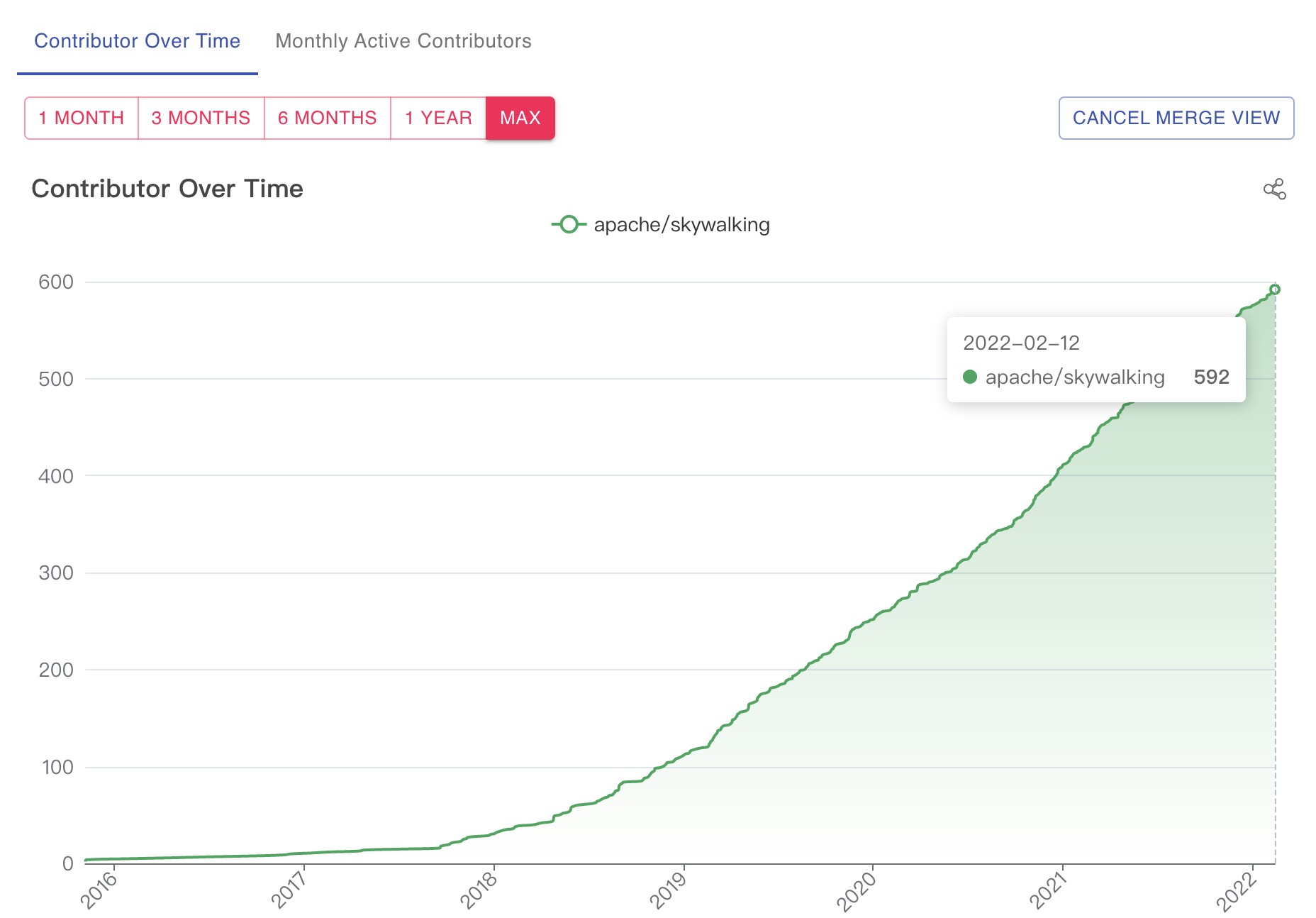
Task: Switch to Monthly Active Contributors tab
Action: click(403, 41)
